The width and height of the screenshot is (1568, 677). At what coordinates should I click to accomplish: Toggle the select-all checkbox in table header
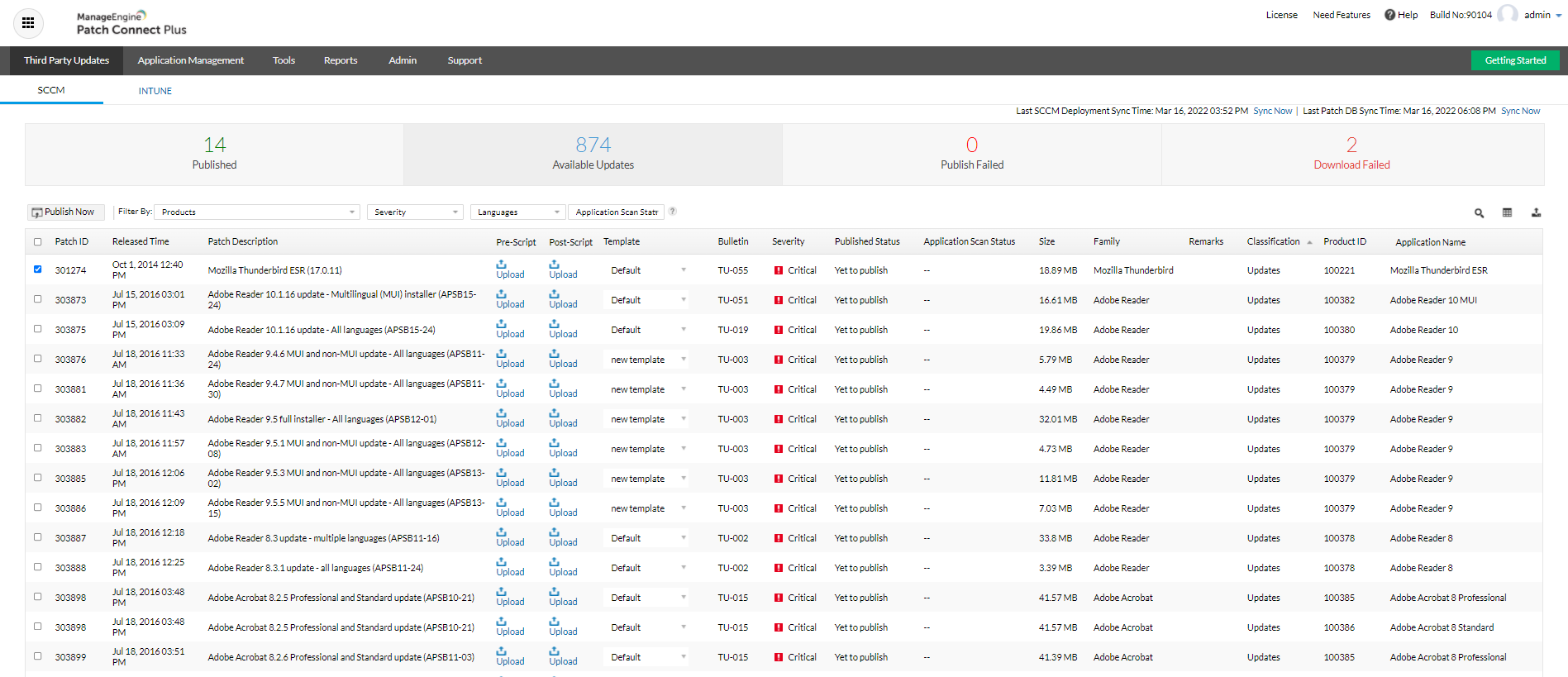click(x=38, y=242)
